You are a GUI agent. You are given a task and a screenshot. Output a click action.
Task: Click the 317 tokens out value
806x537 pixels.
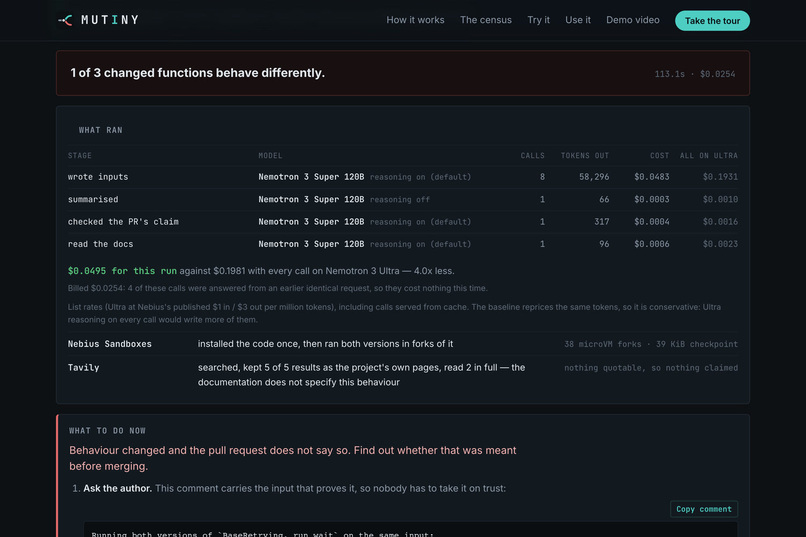pyautogui.click(x=601, y=221)
